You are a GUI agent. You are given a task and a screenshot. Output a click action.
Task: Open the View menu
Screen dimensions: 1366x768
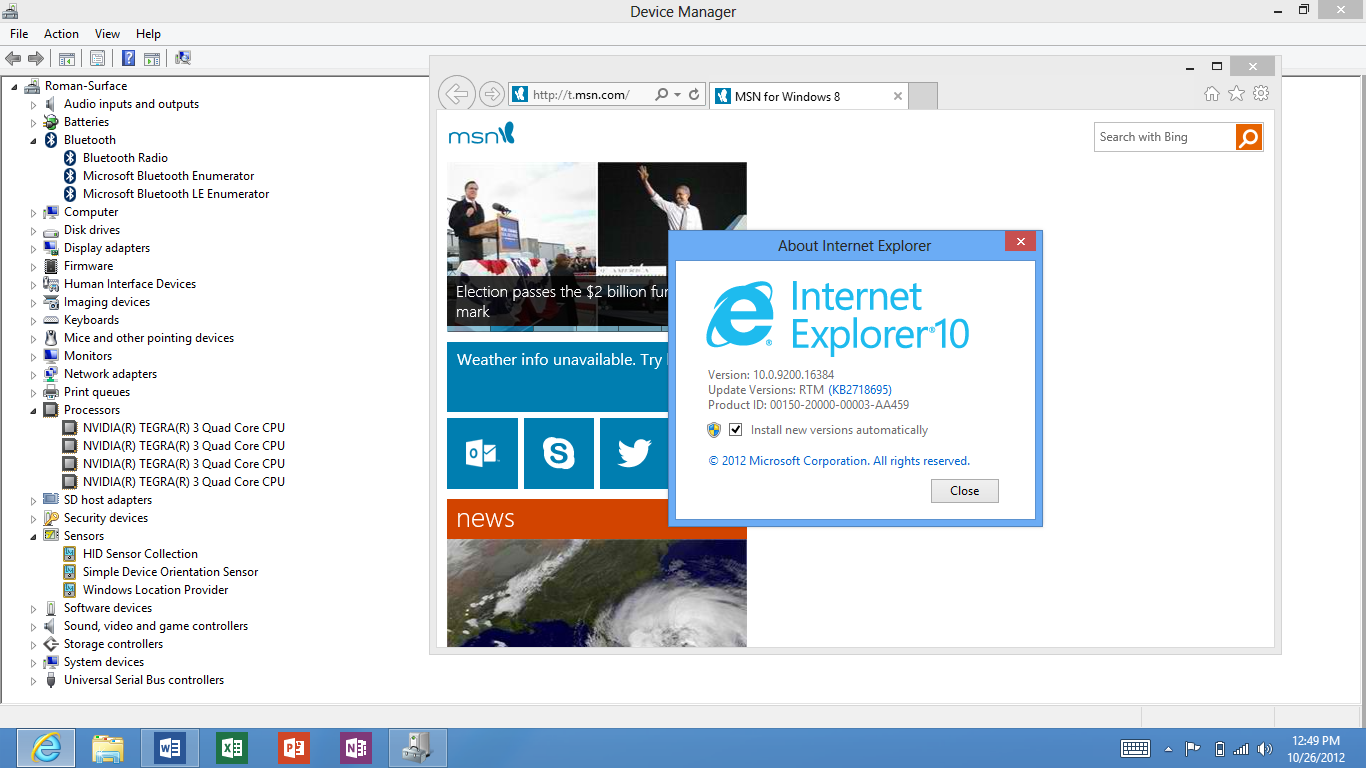point(107,34)
